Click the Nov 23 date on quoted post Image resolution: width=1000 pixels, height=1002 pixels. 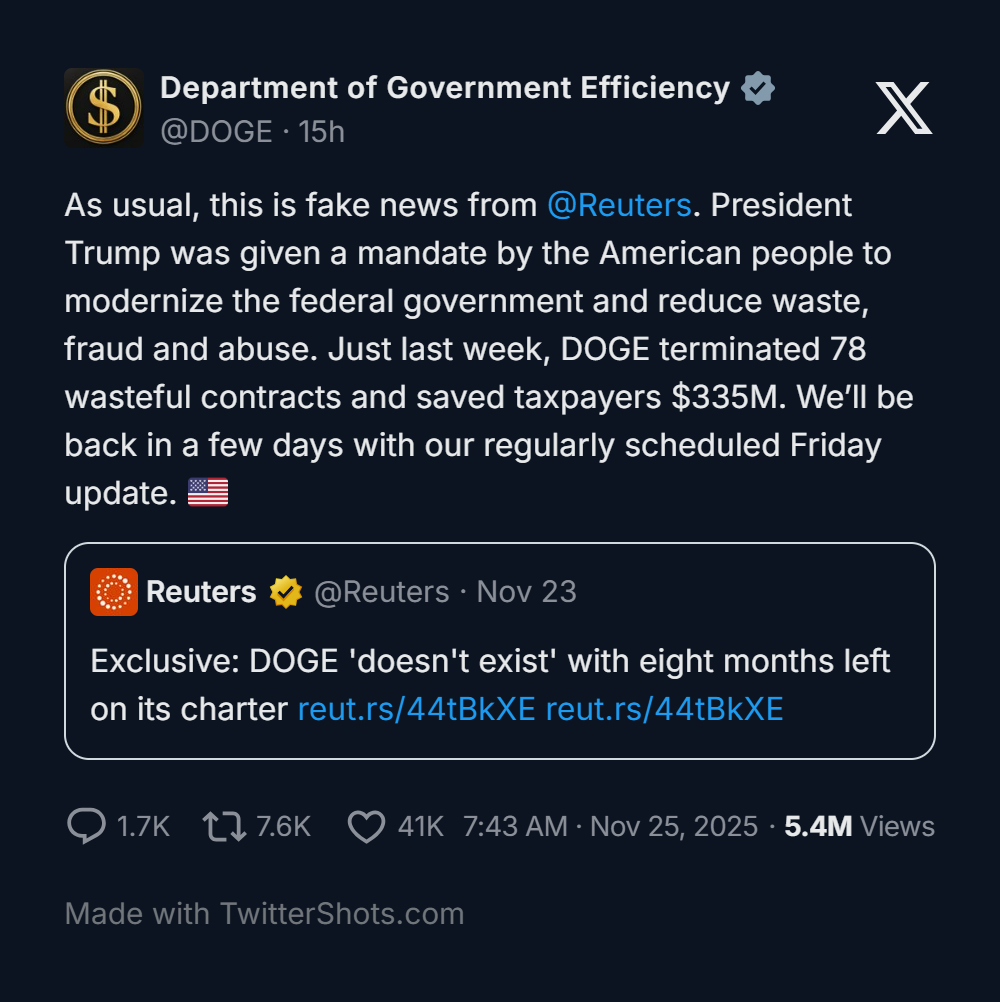(527, 592)
